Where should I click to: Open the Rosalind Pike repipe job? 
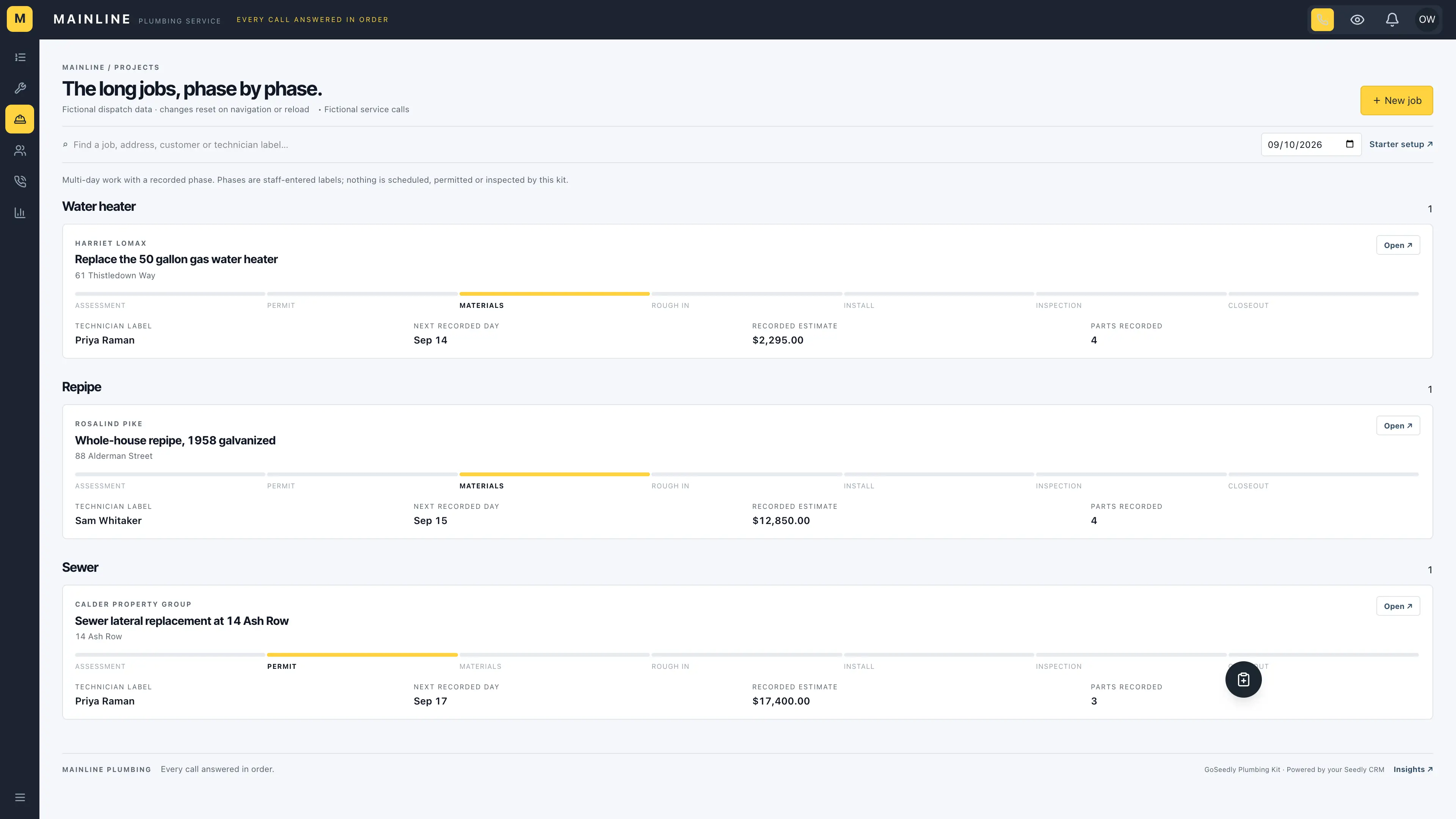point(1398,425)
